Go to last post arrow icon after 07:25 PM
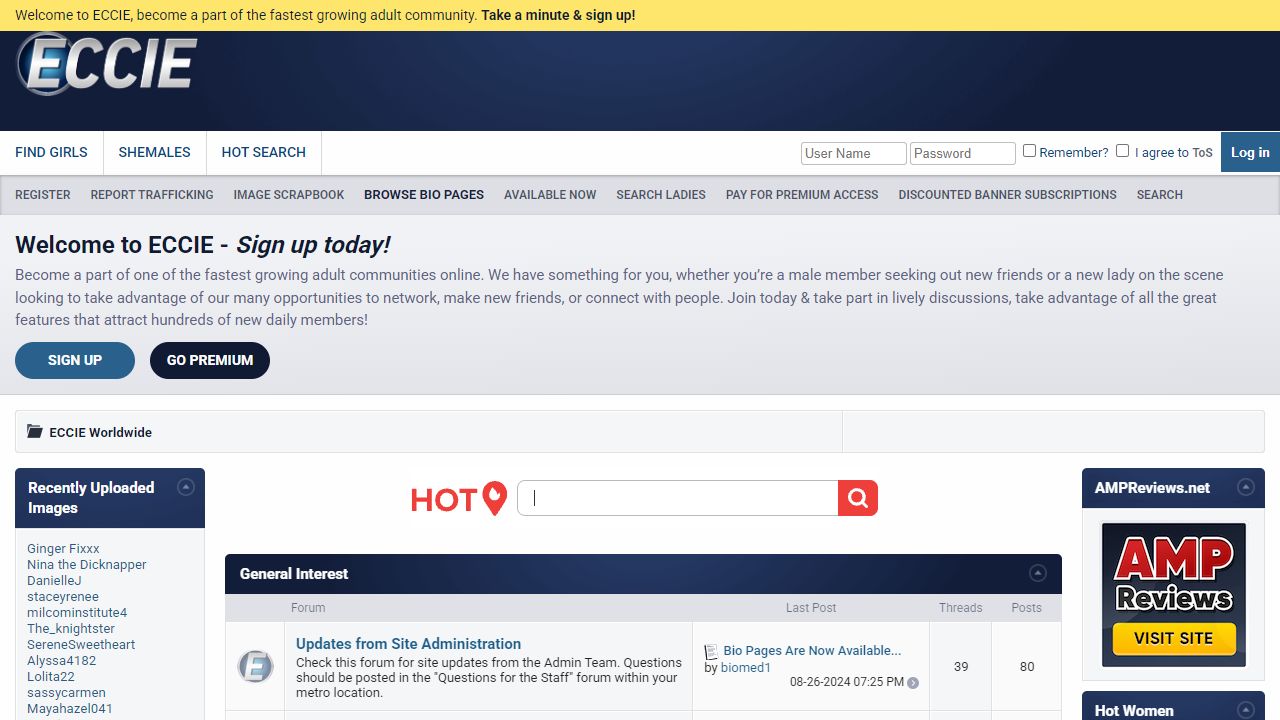 (913, 683)
